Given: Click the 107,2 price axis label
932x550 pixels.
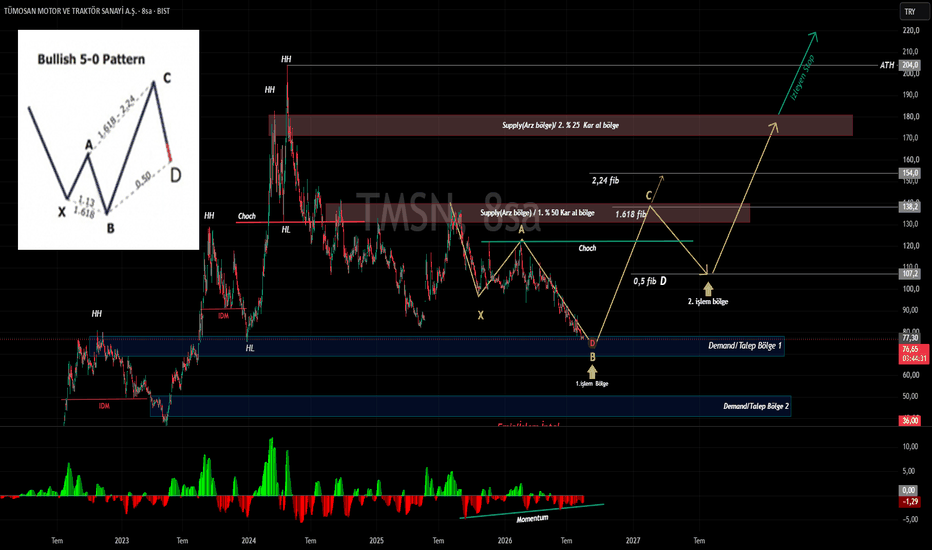Looking at the screenshot, I should 910,274.
